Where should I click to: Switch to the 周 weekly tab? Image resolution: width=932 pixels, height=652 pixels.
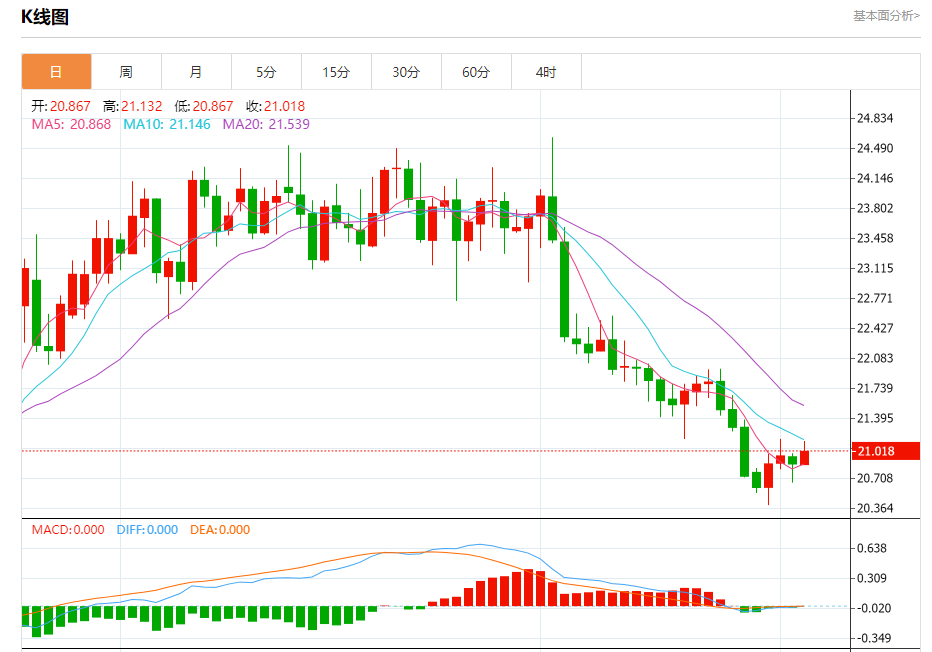click(x=126, y=72)
